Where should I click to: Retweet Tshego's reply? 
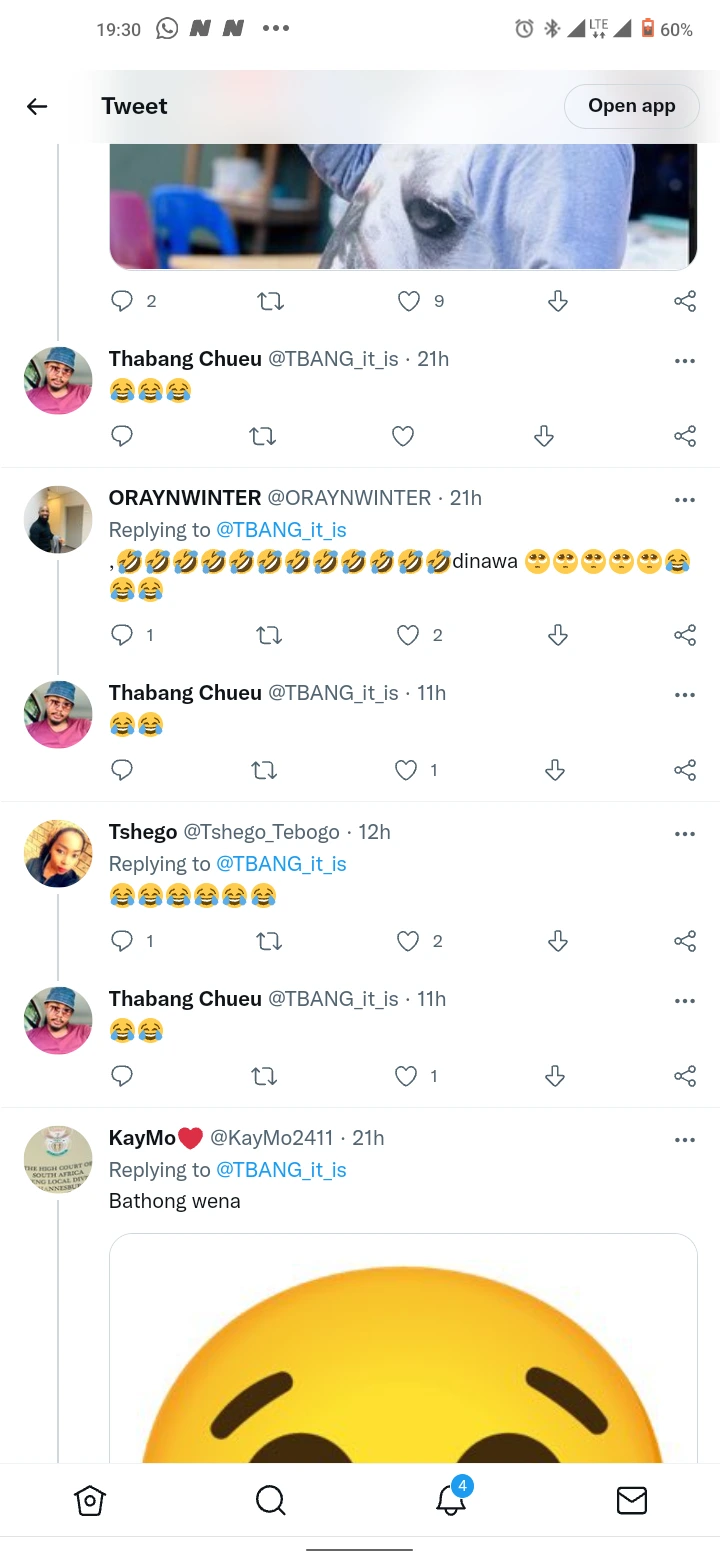[269, 941]
